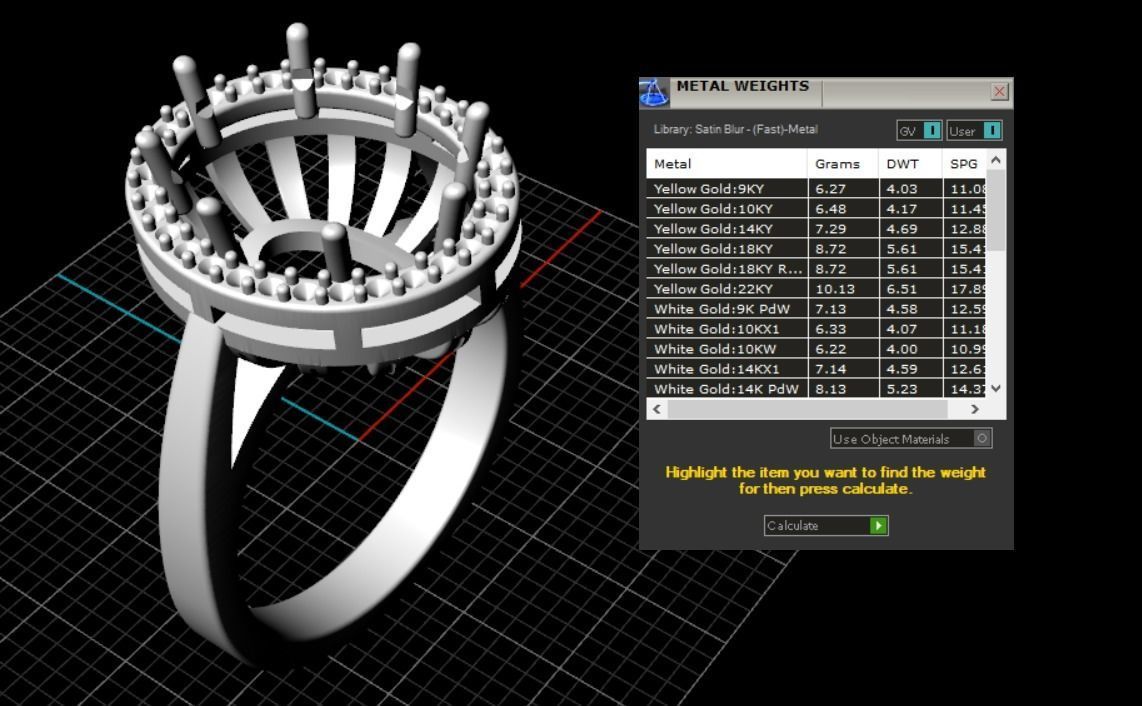Select the White Gold:14KX1 row
1142x706 pixels.
pyautogui.click(x=816, y=369)
